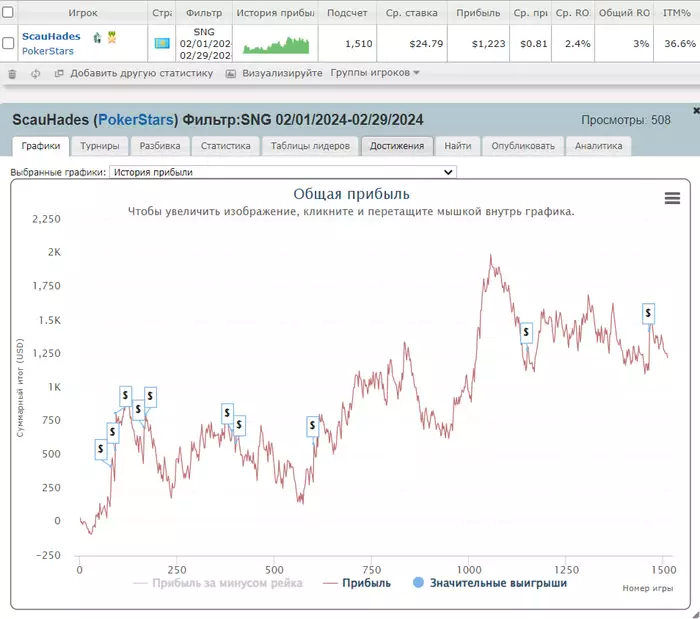Viewport: 700px width, 619px height.
Task: Click the $ win marker near game 1460
Action: click(x=648, y=313)
